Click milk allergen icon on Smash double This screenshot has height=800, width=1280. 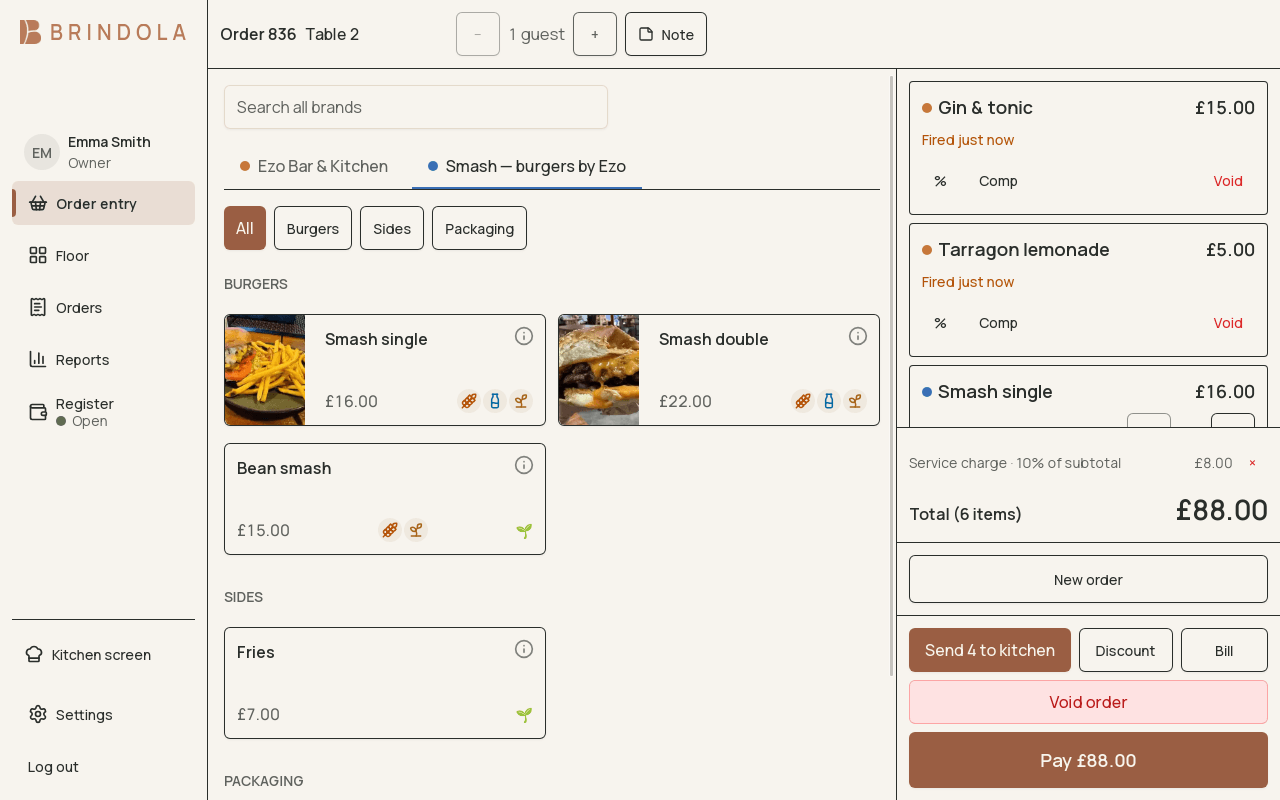click(829, 401)
